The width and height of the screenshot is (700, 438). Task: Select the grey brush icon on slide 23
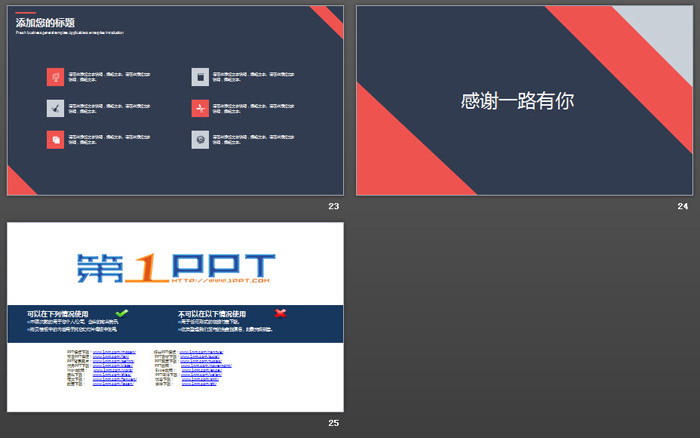[x=55, y=108]
